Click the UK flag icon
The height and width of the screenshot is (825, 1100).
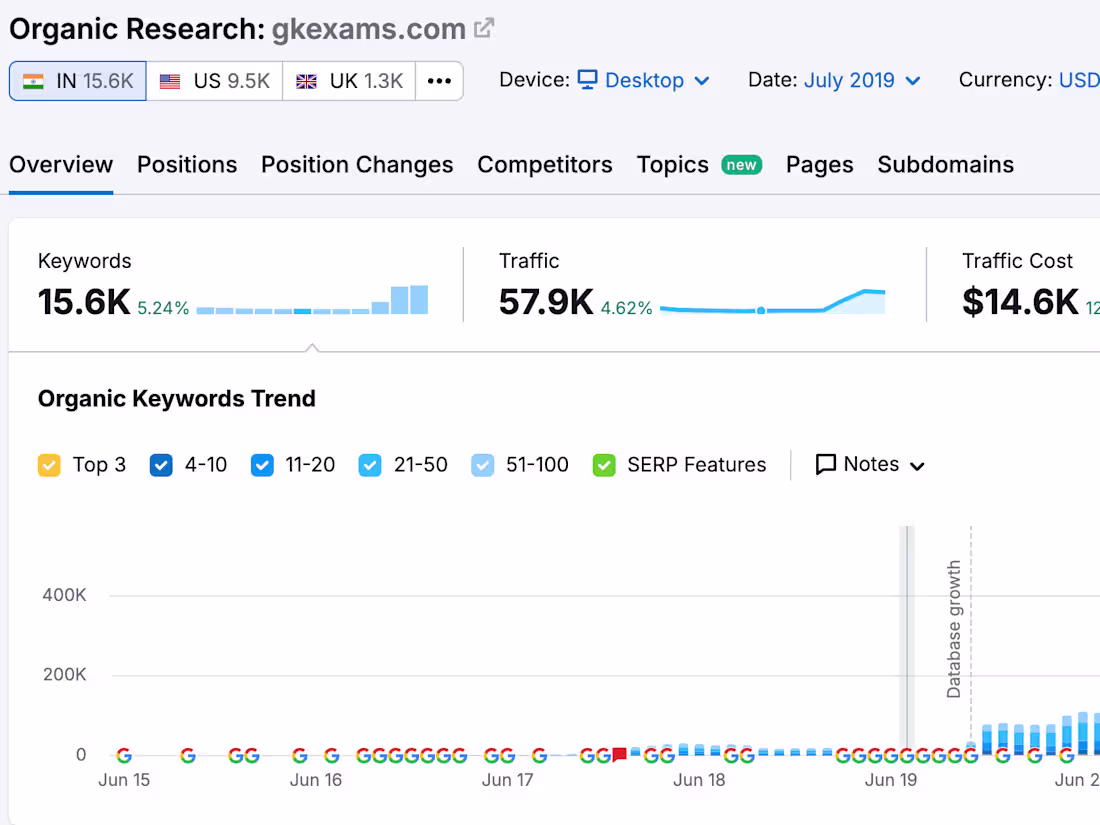click(x=306, y=80)
